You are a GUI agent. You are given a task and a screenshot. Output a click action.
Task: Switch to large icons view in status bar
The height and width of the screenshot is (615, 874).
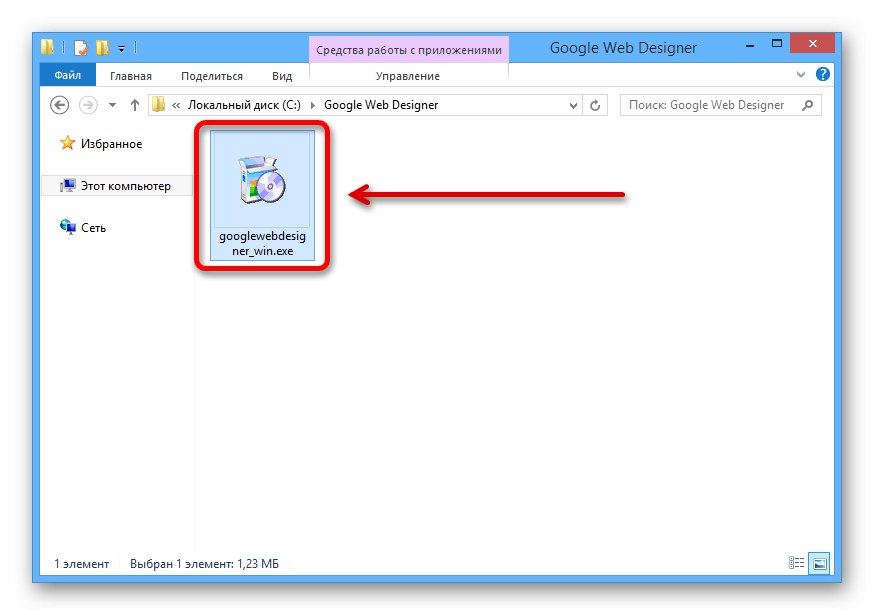coord(819,563)
